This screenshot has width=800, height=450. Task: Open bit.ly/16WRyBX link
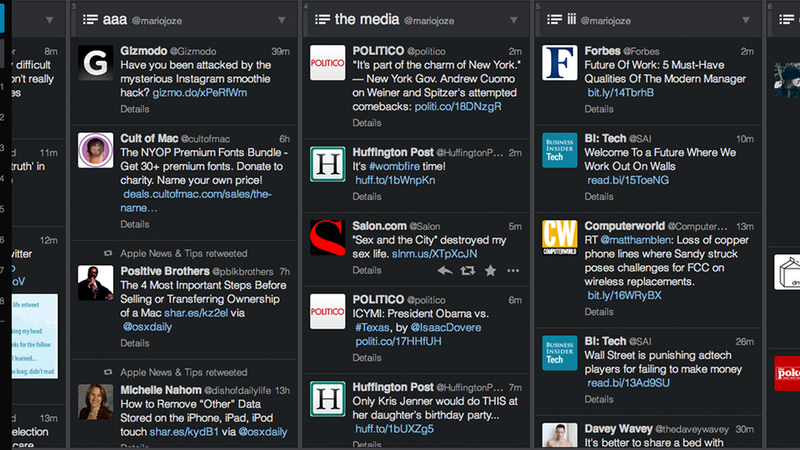coord(624,295)
